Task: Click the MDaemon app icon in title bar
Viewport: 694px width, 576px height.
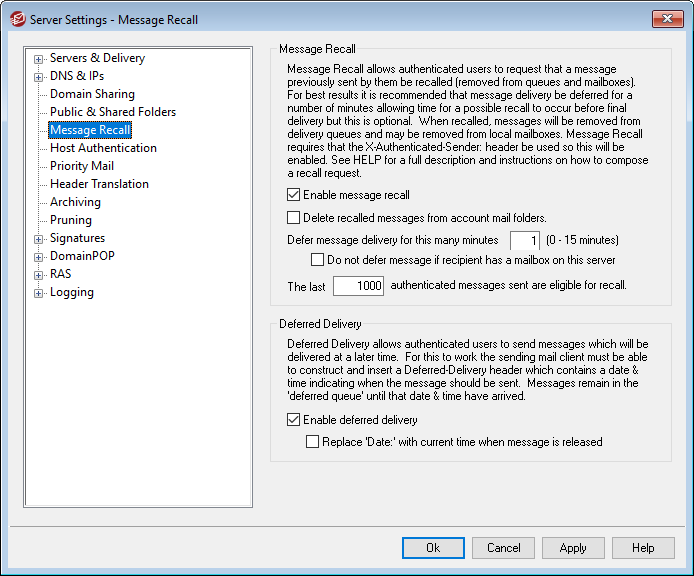Action: click(x=16, y=19)
